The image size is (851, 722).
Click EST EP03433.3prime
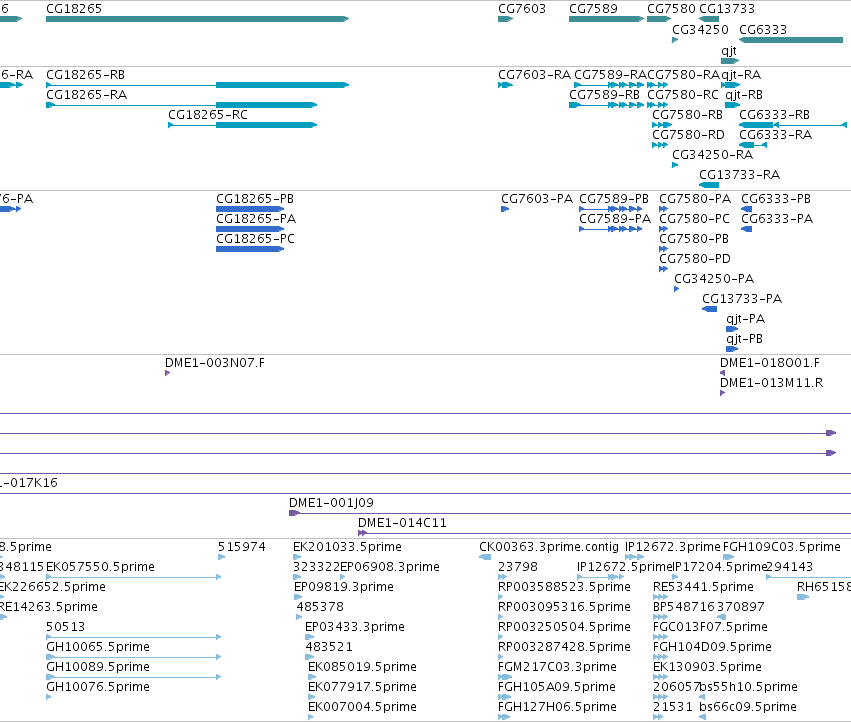point(354,626)
